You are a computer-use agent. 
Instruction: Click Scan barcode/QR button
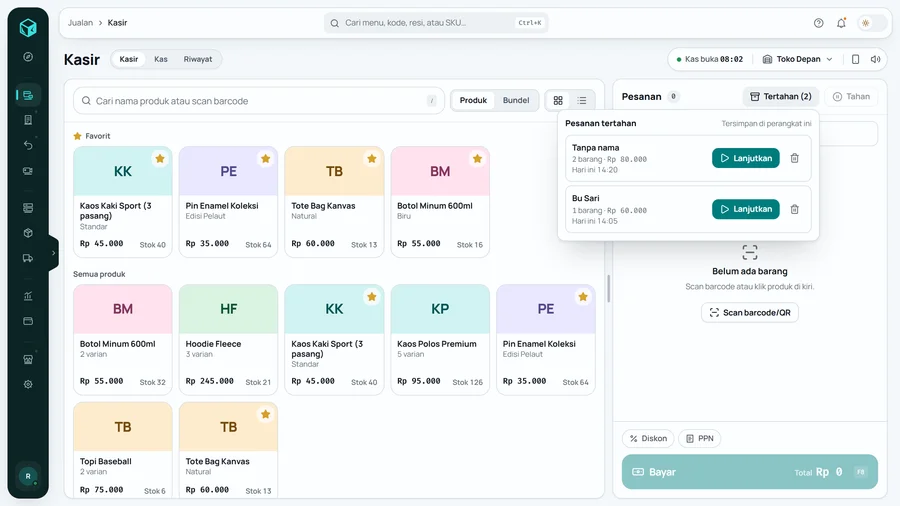click(750, 313)
